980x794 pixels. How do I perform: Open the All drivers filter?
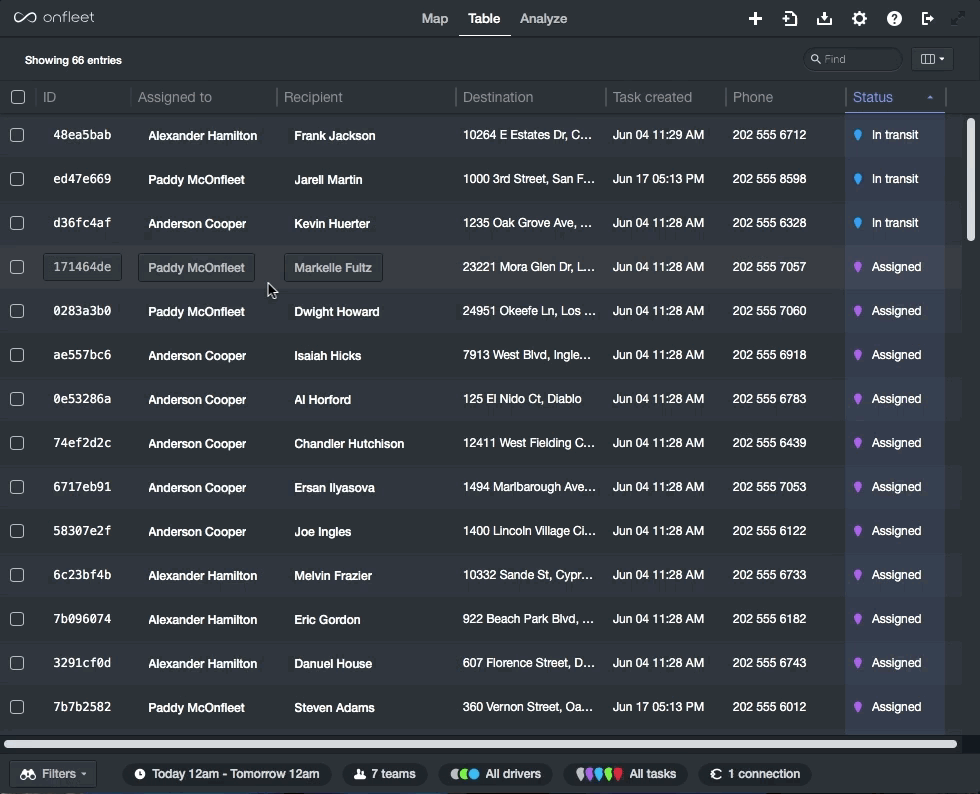coord(495,774)
